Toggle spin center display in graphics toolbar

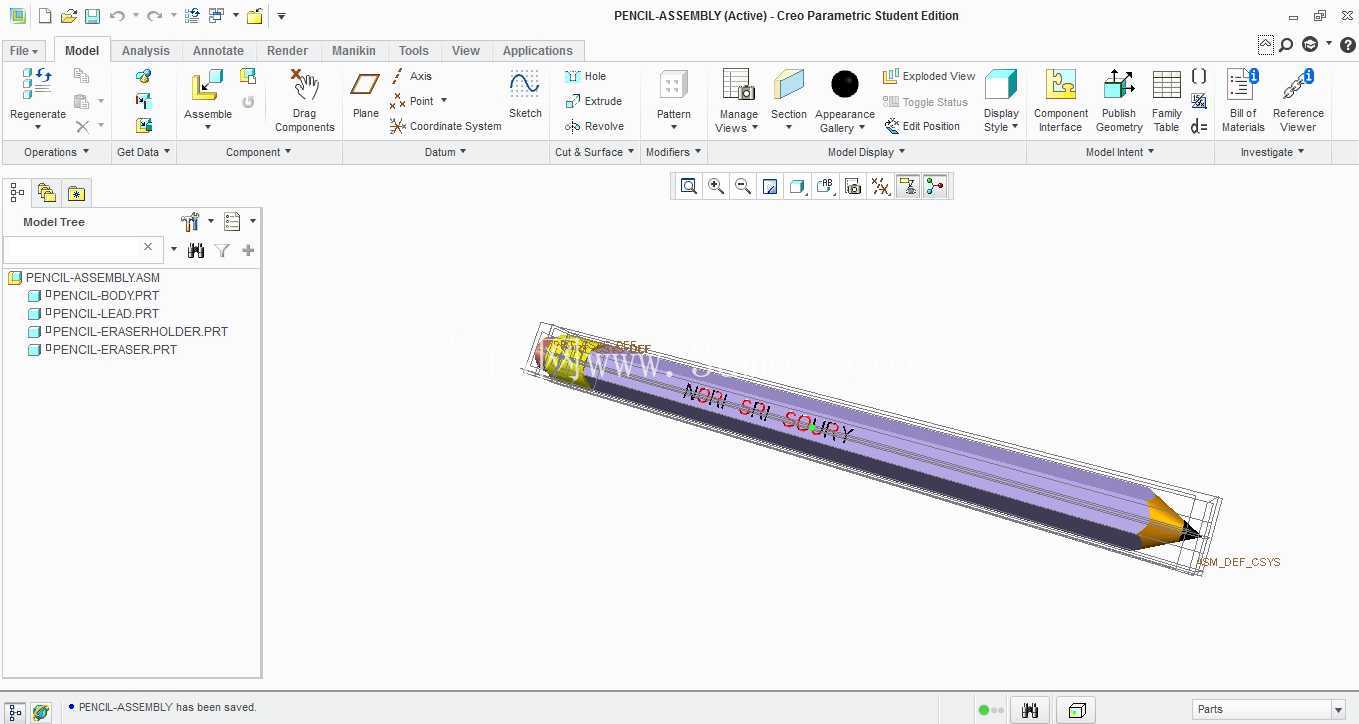click(x=935, y=186)
